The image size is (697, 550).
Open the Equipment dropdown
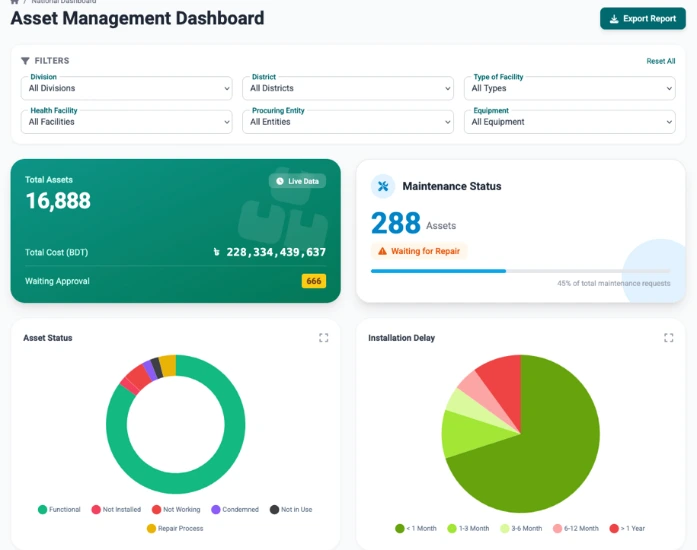coord(569,122)
